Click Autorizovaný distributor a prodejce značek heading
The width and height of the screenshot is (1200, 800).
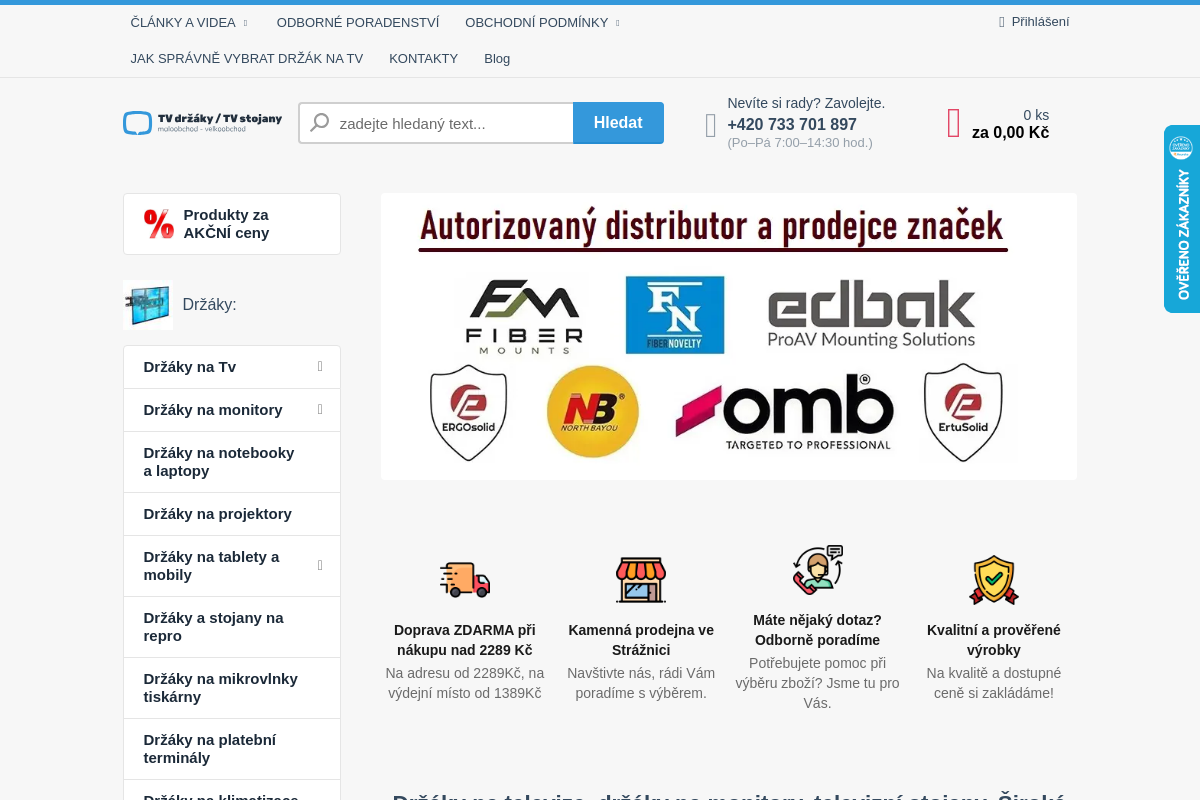coord(712,226)
